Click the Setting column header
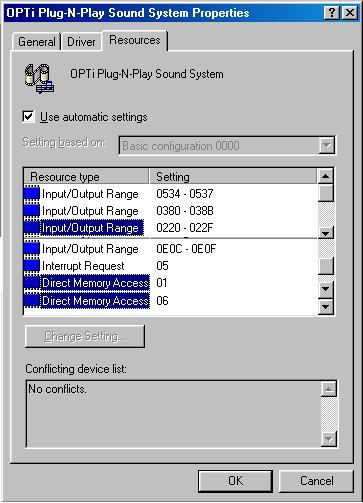 pyautogui.click(x=233, y=177)
